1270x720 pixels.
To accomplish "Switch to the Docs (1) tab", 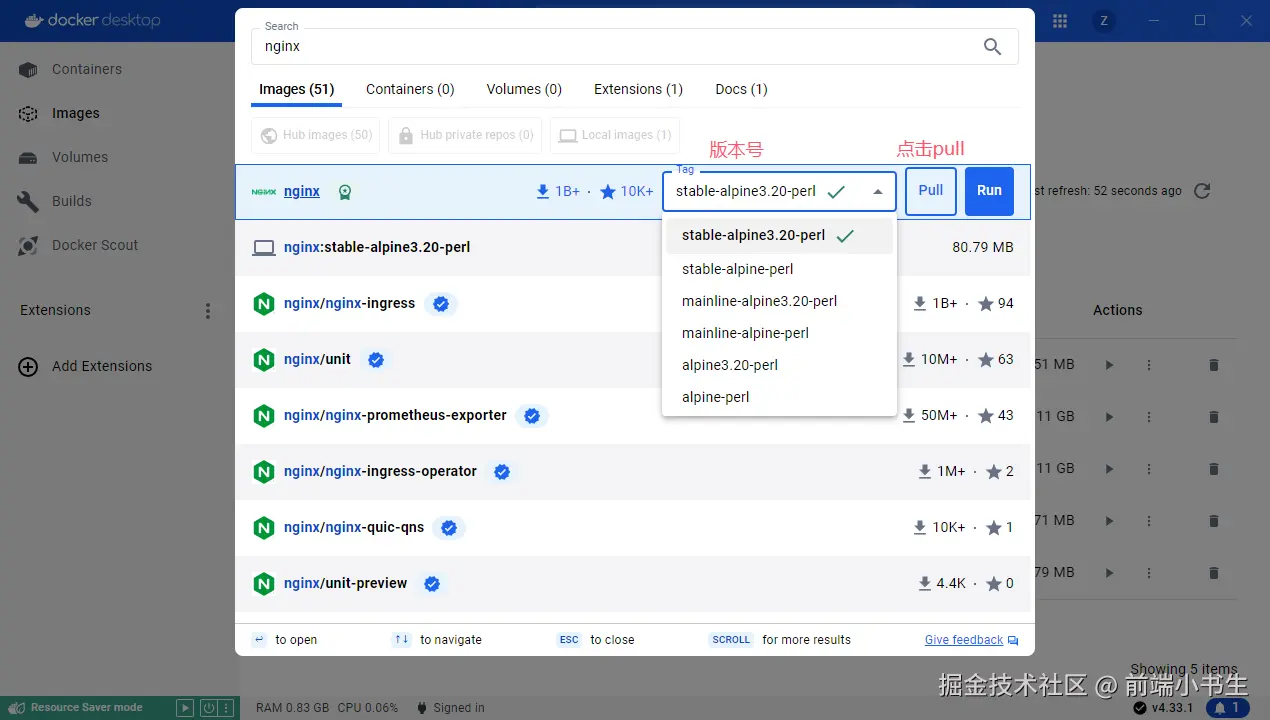I will click(x=741, y=89).
